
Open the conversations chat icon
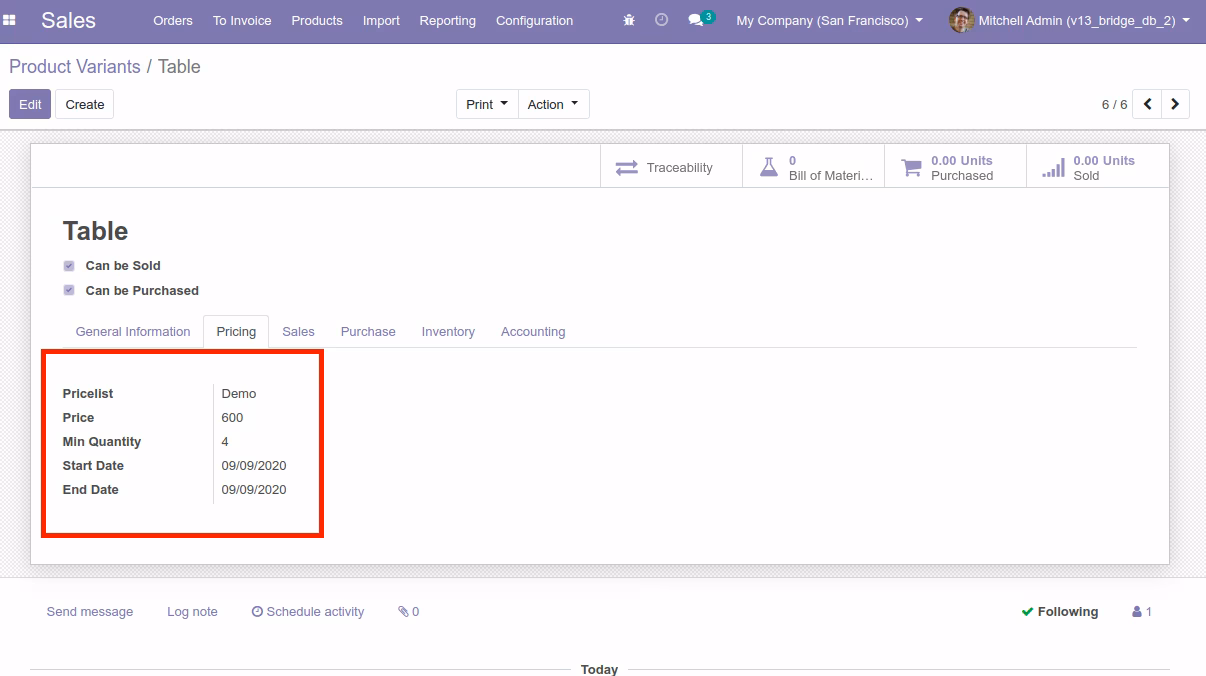click(696, 20)
